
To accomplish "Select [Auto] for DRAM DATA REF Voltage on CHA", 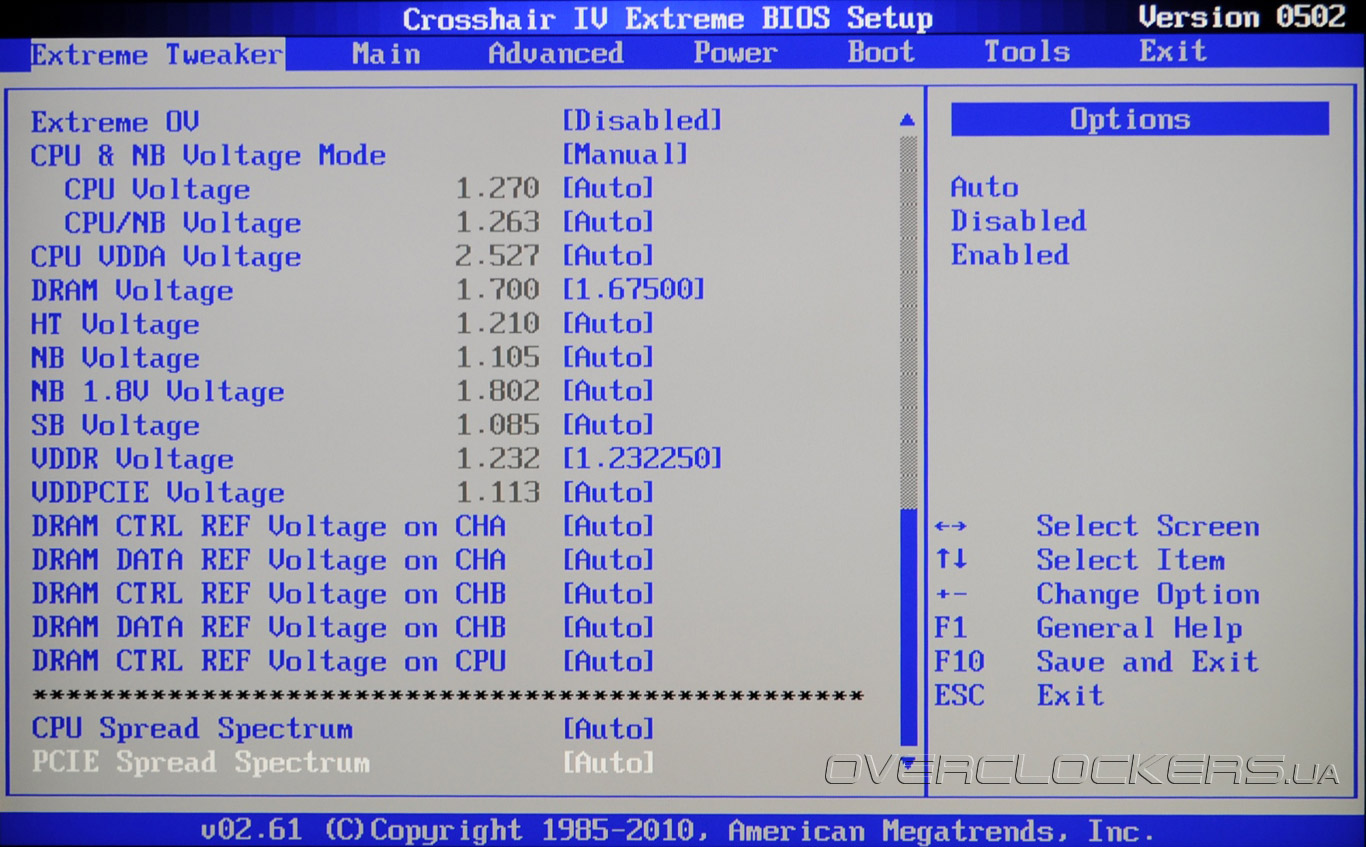I will click(x=608, y=560).
